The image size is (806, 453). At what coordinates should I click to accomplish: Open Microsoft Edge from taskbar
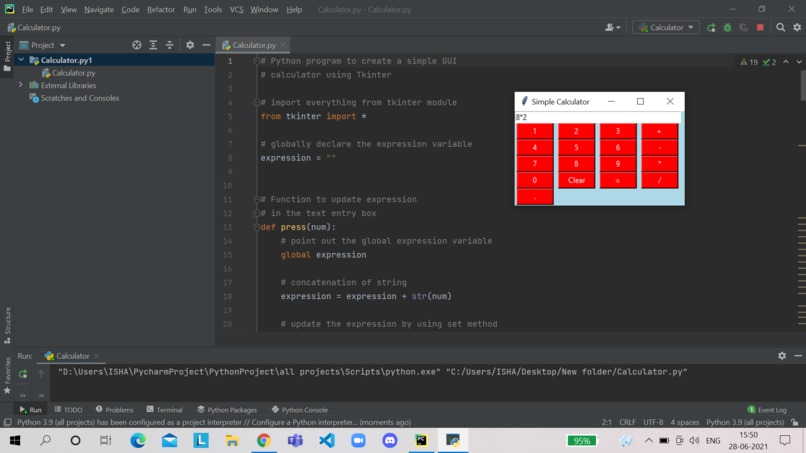click(138, 441)
